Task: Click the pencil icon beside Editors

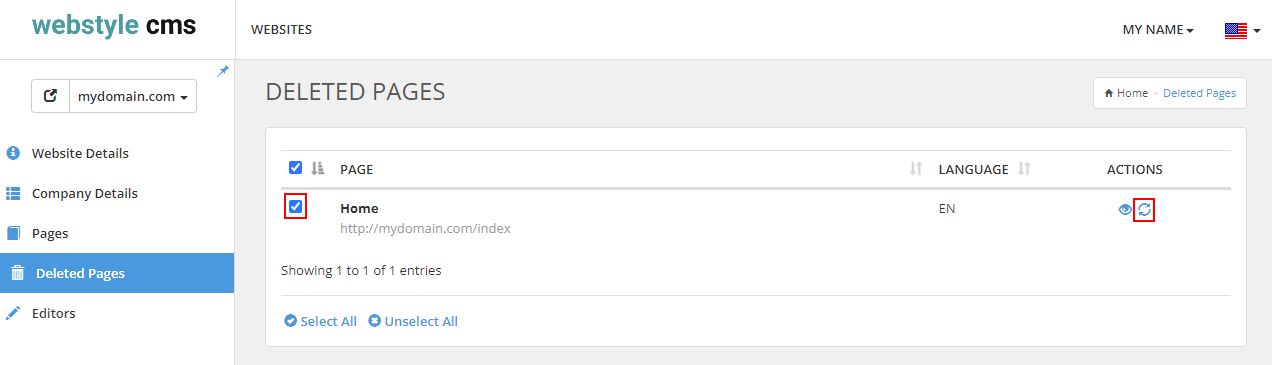Action: tap(13, 313)
